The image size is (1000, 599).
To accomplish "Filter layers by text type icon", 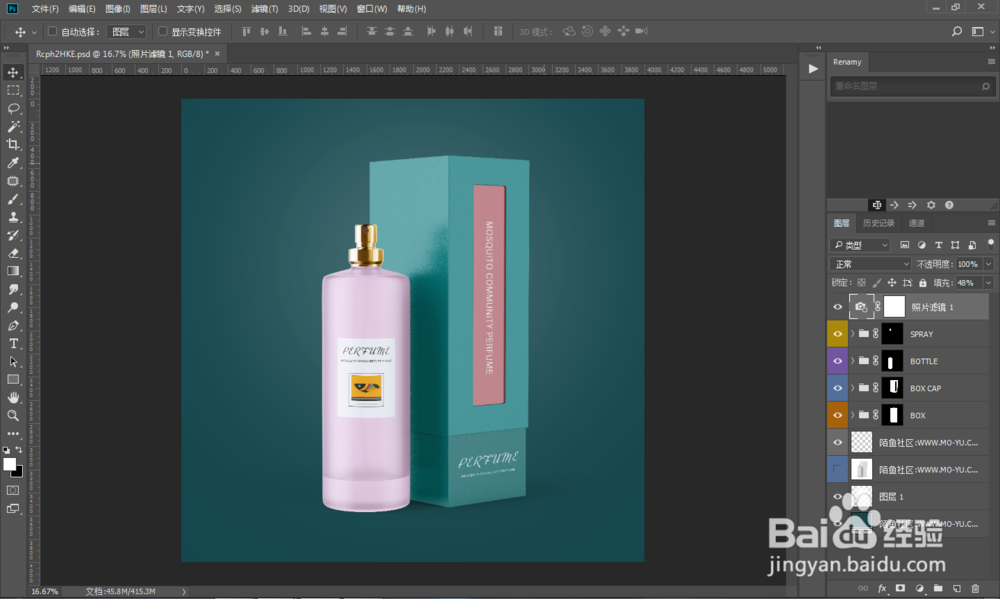I will (x=938, y=245).
